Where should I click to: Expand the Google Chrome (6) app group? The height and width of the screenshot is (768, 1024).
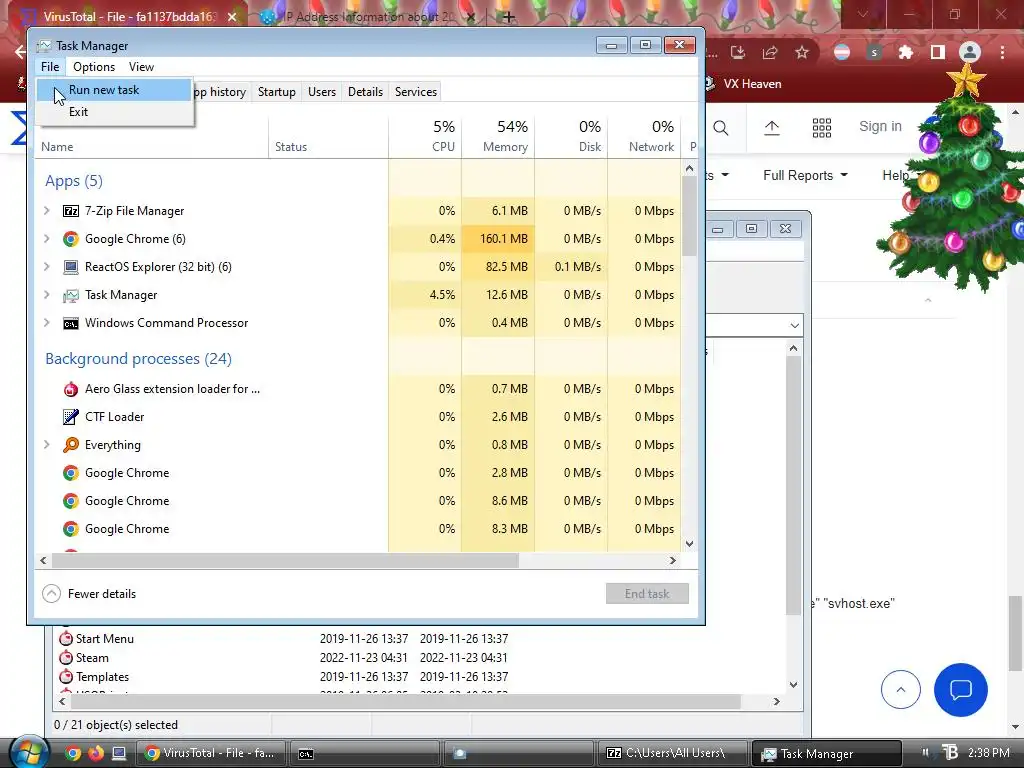coord(46,238)
